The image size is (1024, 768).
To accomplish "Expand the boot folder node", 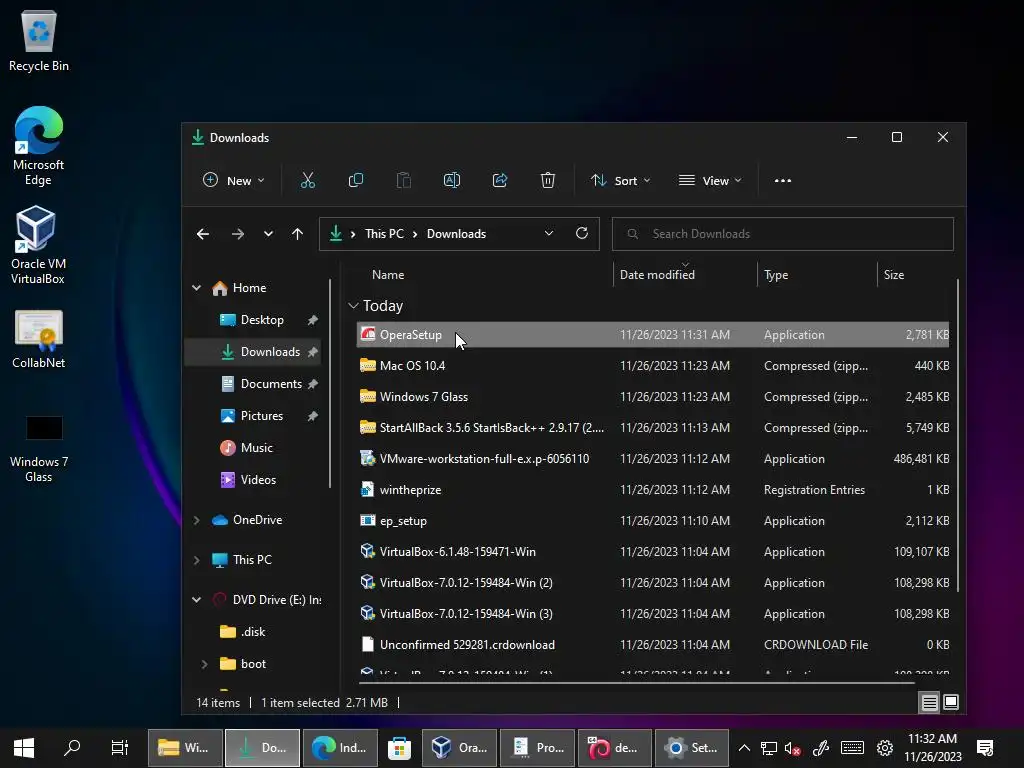I will coord(204,664).
